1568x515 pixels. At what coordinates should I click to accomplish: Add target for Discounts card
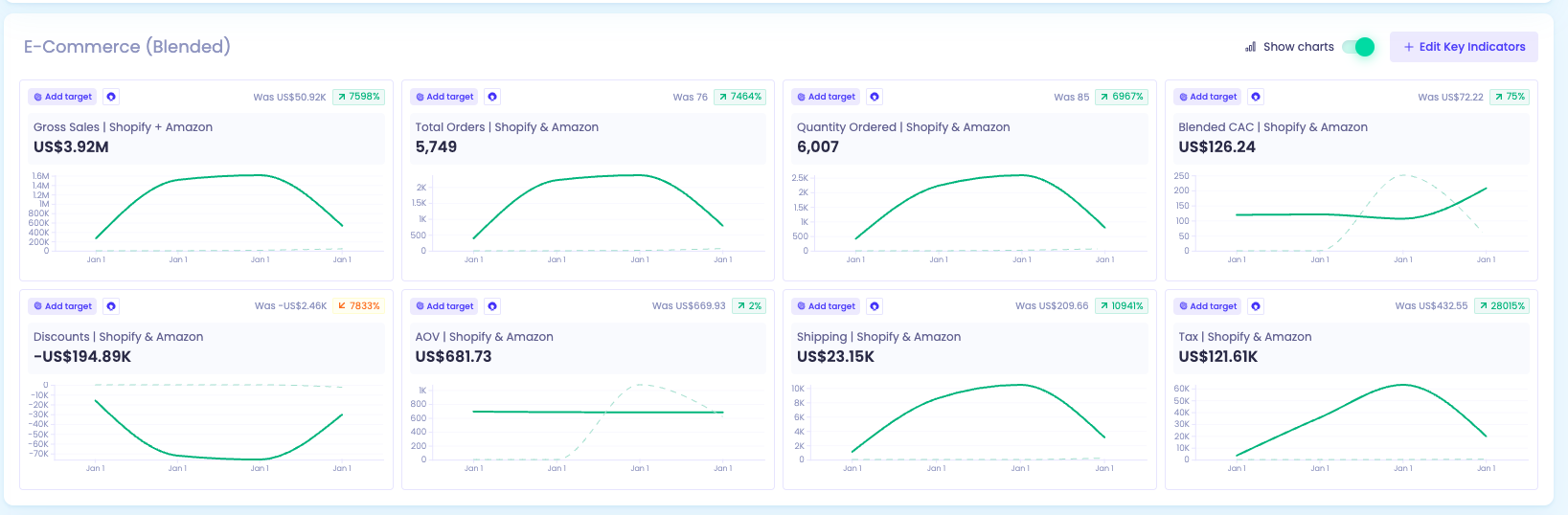click(x=62, y=306)
